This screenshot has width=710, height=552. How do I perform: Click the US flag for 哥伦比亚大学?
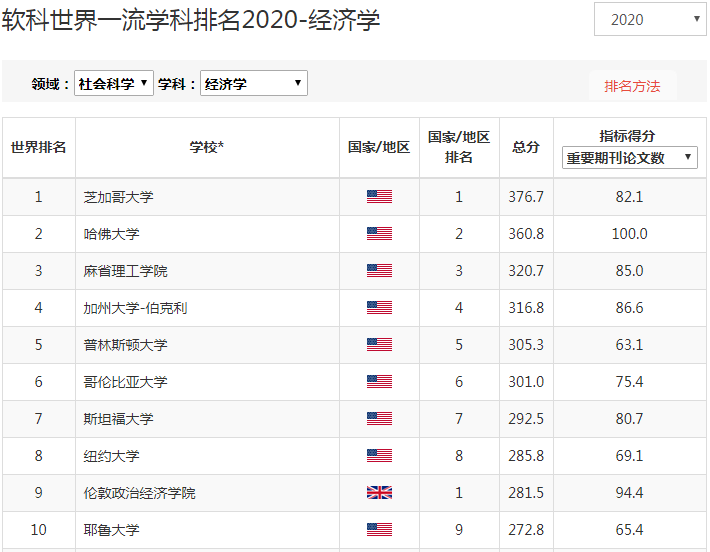tap(379, 382)
